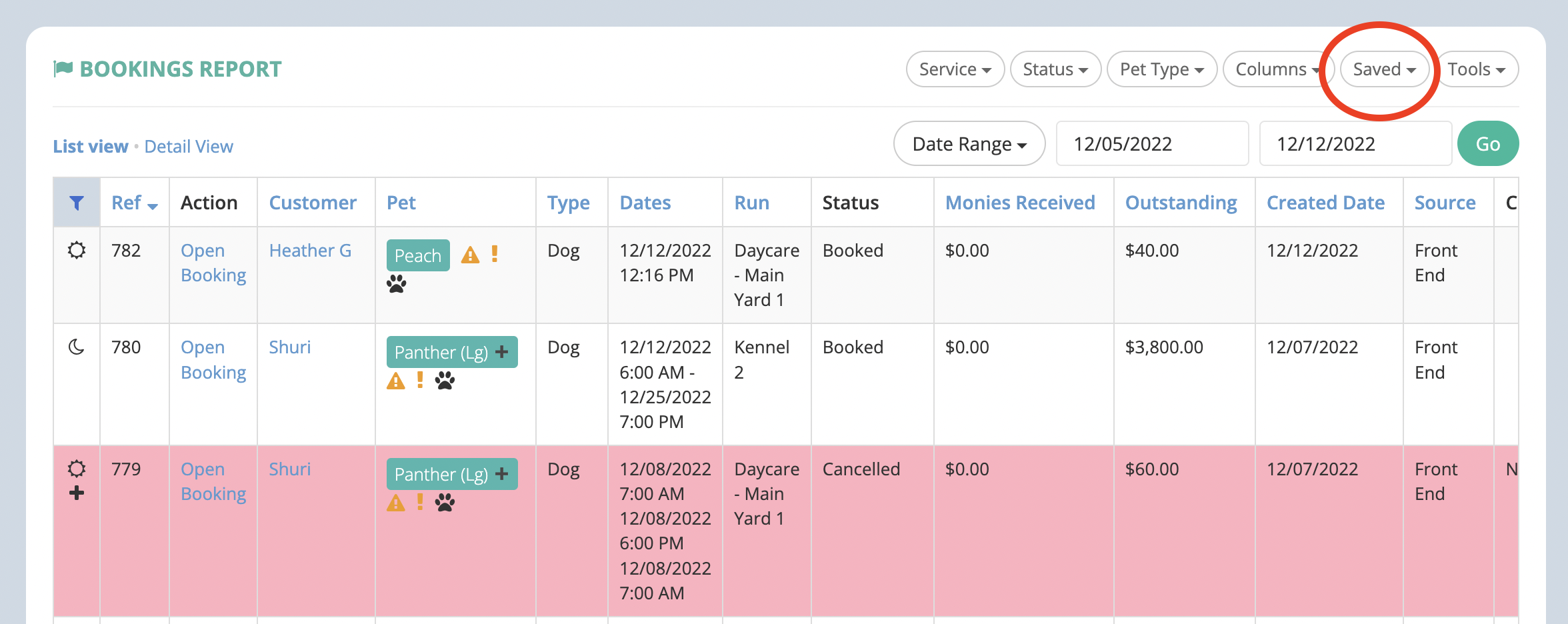Sort by the Created Date column header

[x=1325, y=203]
